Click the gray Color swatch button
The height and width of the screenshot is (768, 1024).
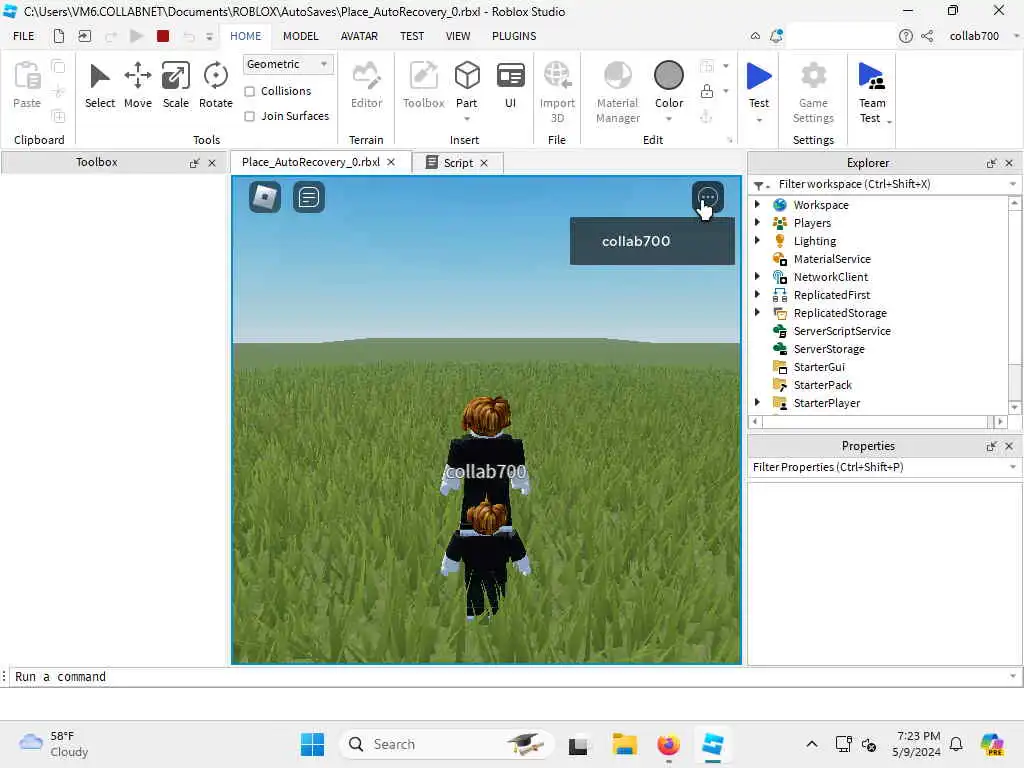(x=669, y=75)
